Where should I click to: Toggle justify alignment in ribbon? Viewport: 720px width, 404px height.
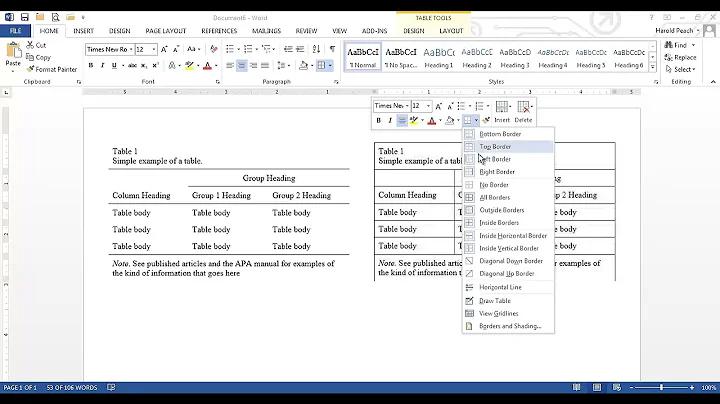coord(265,66)
